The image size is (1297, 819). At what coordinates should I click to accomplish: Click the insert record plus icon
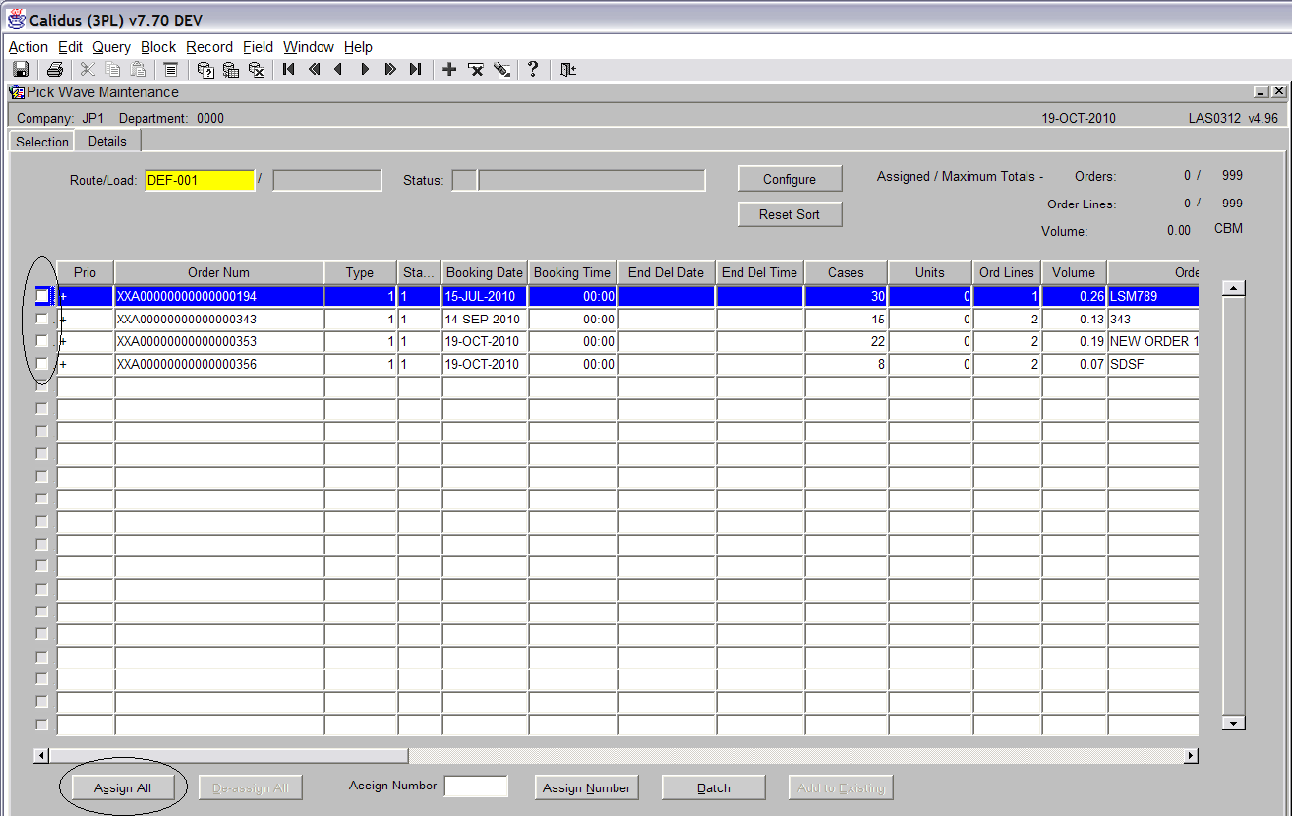(449, 69)
